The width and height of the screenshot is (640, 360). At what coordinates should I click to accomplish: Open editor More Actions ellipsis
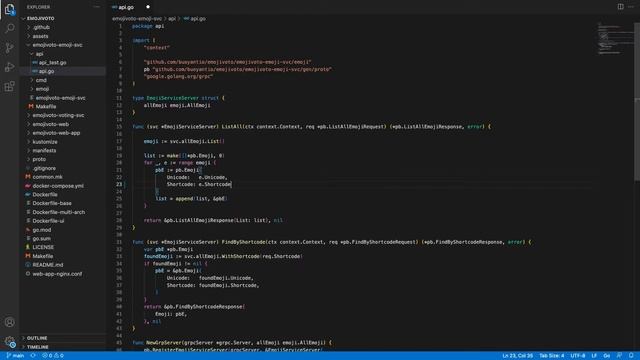pos(631,7)
